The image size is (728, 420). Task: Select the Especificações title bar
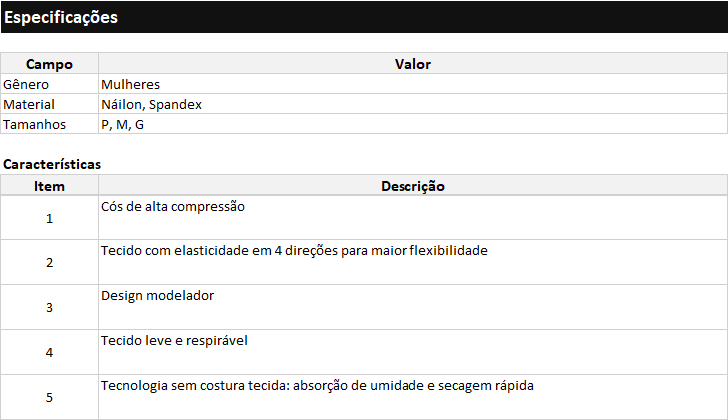pyautogui.click(x=364, y=17)
